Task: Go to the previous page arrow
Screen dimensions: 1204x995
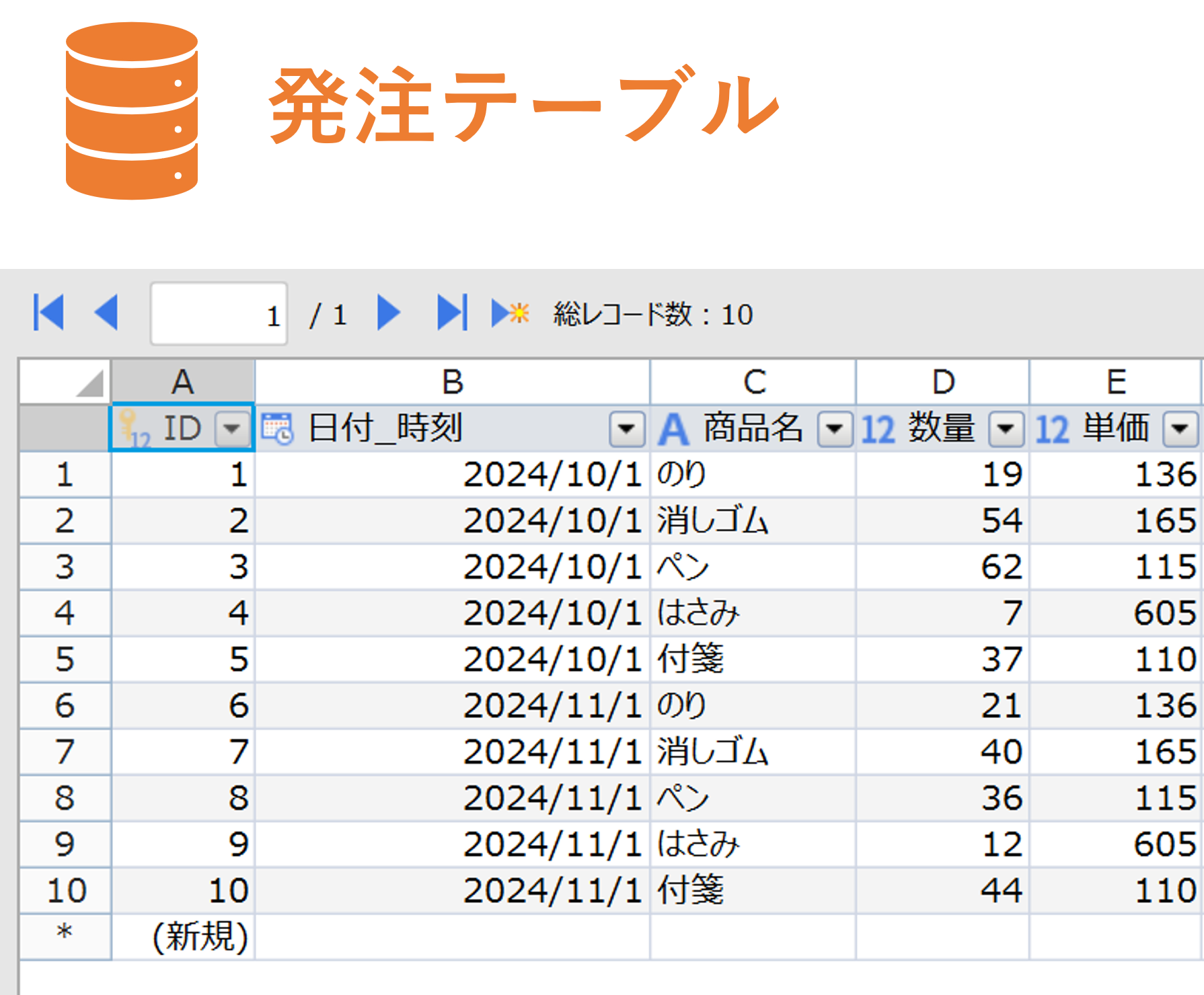Action: [106, 313]
